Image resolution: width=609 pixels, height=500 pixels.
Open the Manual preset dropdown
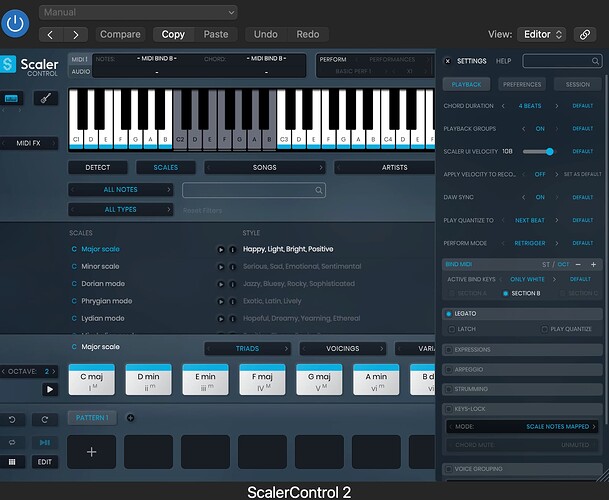click(x=138, y=12)
